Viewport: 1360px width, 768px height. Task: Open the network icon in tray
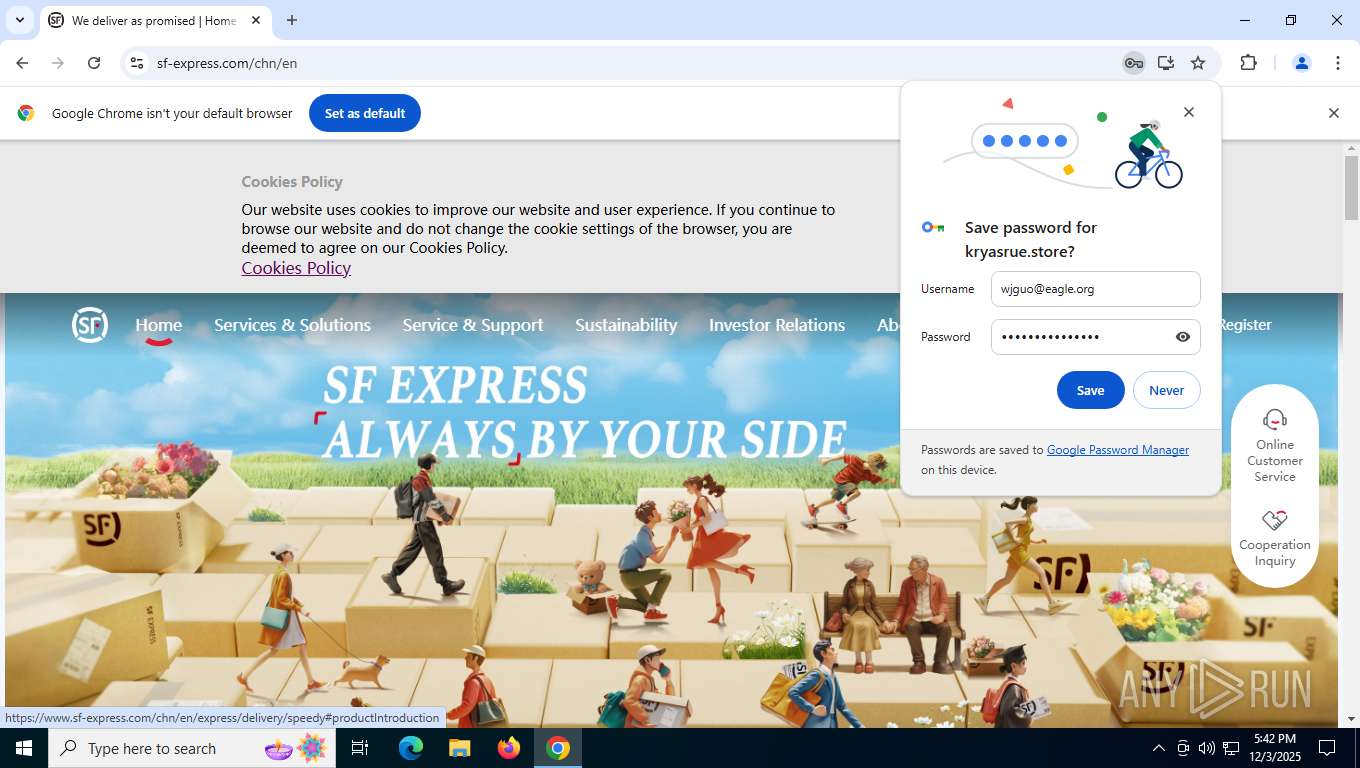tap(1231, 748)
